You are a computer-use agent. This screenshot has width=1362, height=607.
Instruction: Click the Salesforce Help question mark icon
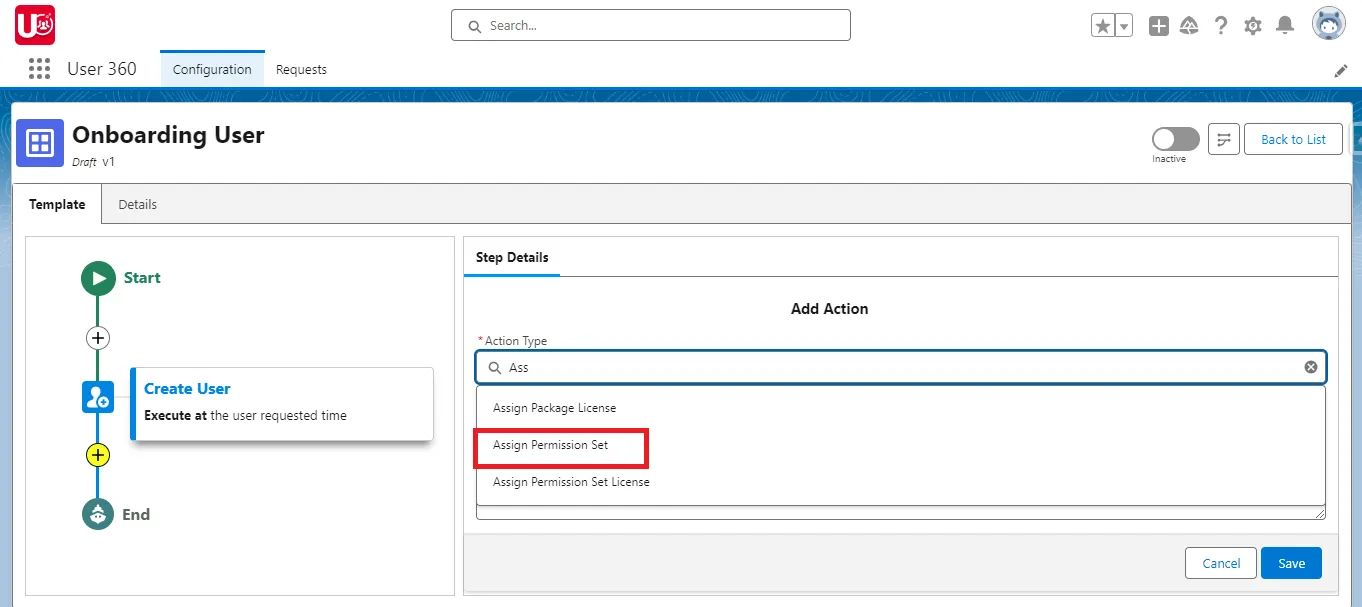(1221, 25)
